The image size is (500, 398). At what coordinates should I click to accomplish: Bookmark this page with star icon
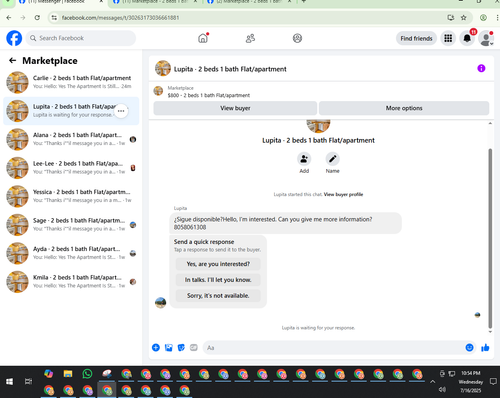pyautogui.click(x=464, y=18)
